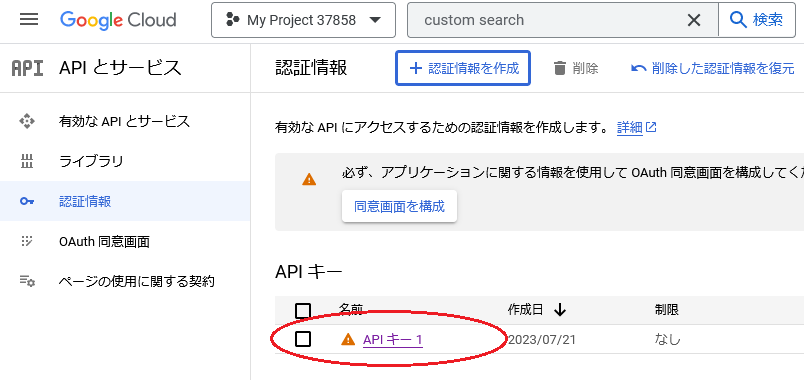Click the 制限 column header

[x=667, y=309]
